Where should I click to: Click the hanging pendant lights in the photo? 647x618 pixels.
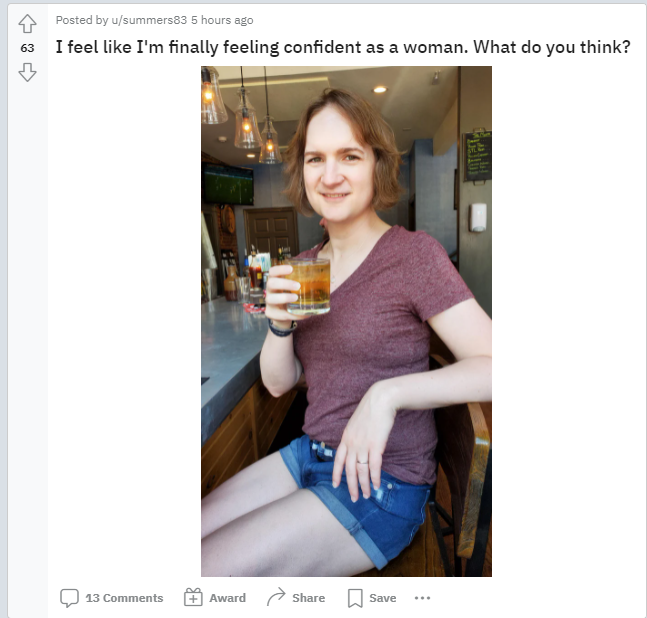coord(241,114)
